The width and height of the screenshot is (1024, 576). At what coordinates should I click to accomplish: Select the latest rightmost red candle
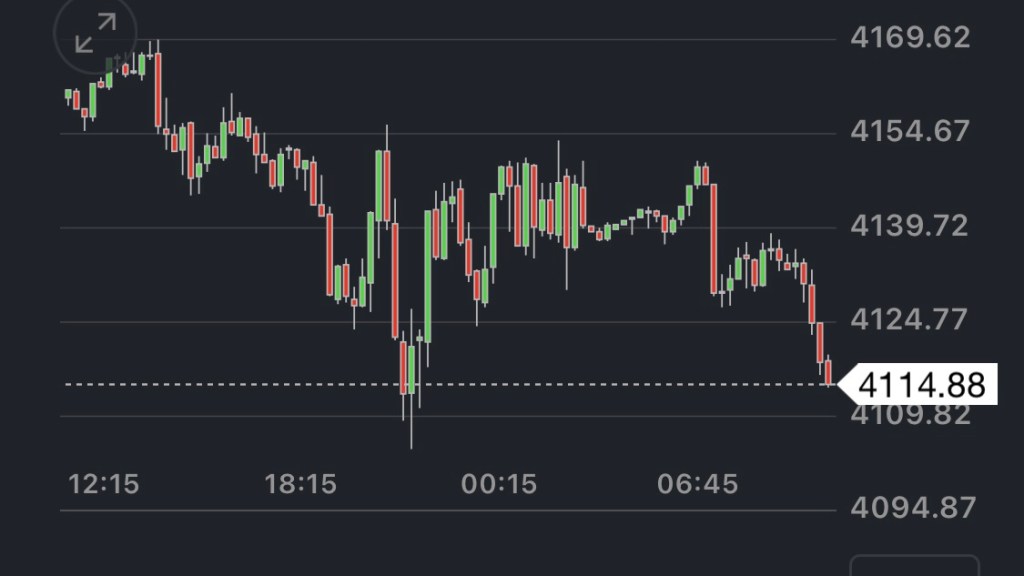(828, 372)
